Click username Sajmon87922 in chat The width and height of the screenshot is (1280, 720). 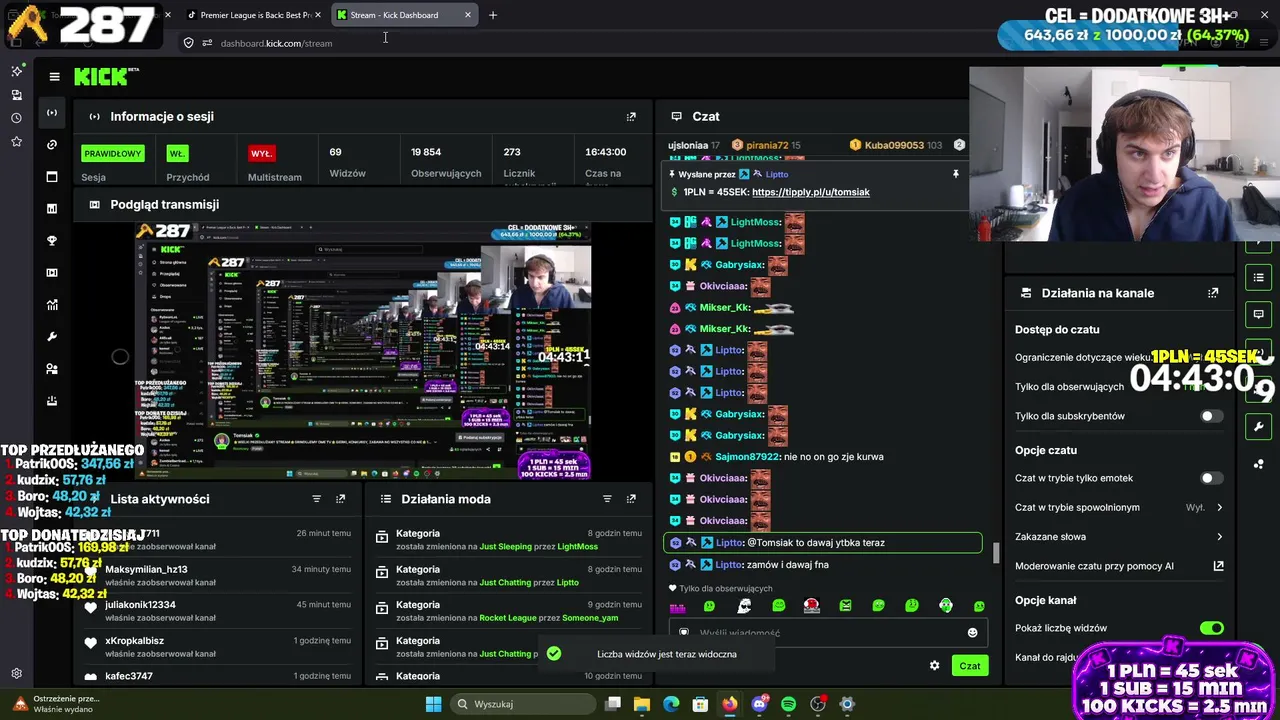pyautogui.click(x=746, y=457)
